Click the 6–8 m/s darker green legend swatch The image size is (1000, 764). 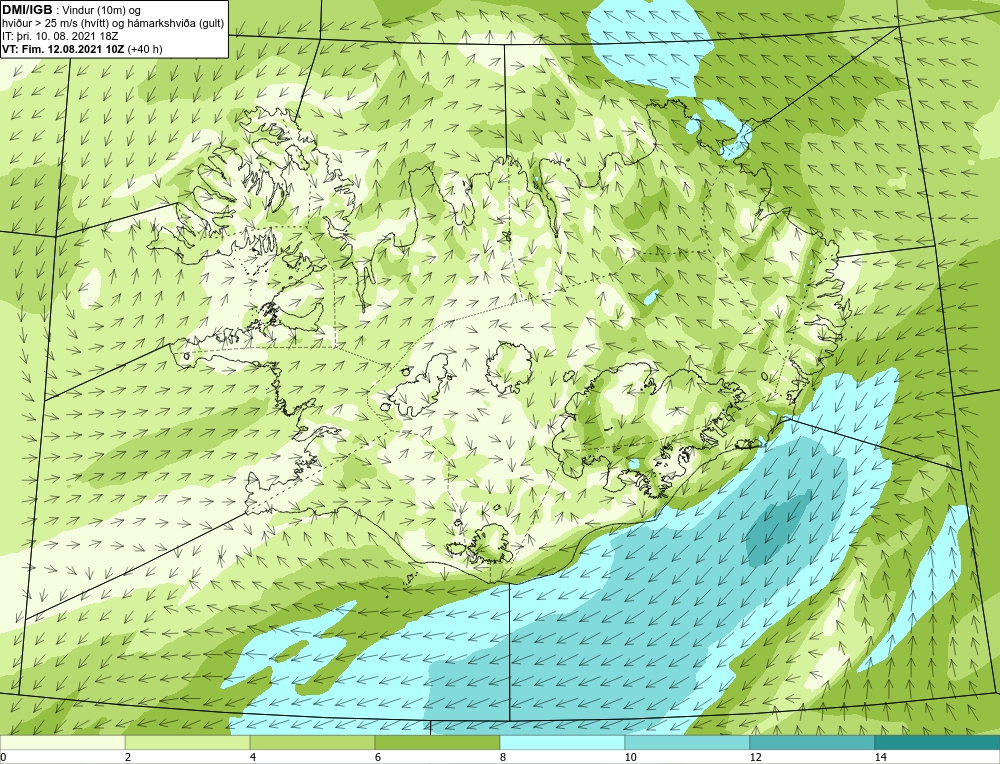click(x=438, y=742)
